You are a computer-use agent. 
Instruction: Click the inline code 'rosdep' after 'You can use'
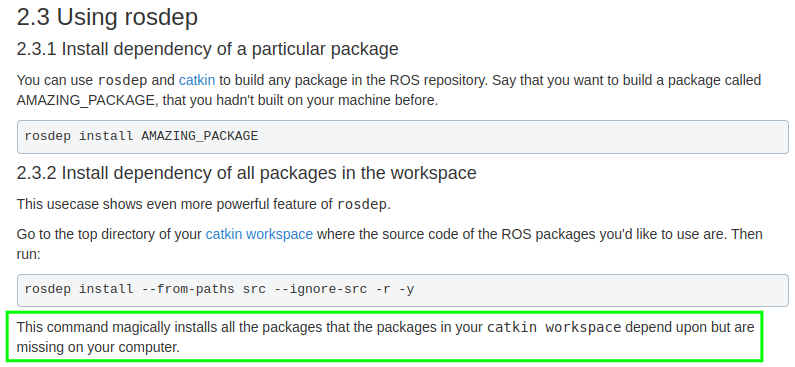click(x=123, y=81)
